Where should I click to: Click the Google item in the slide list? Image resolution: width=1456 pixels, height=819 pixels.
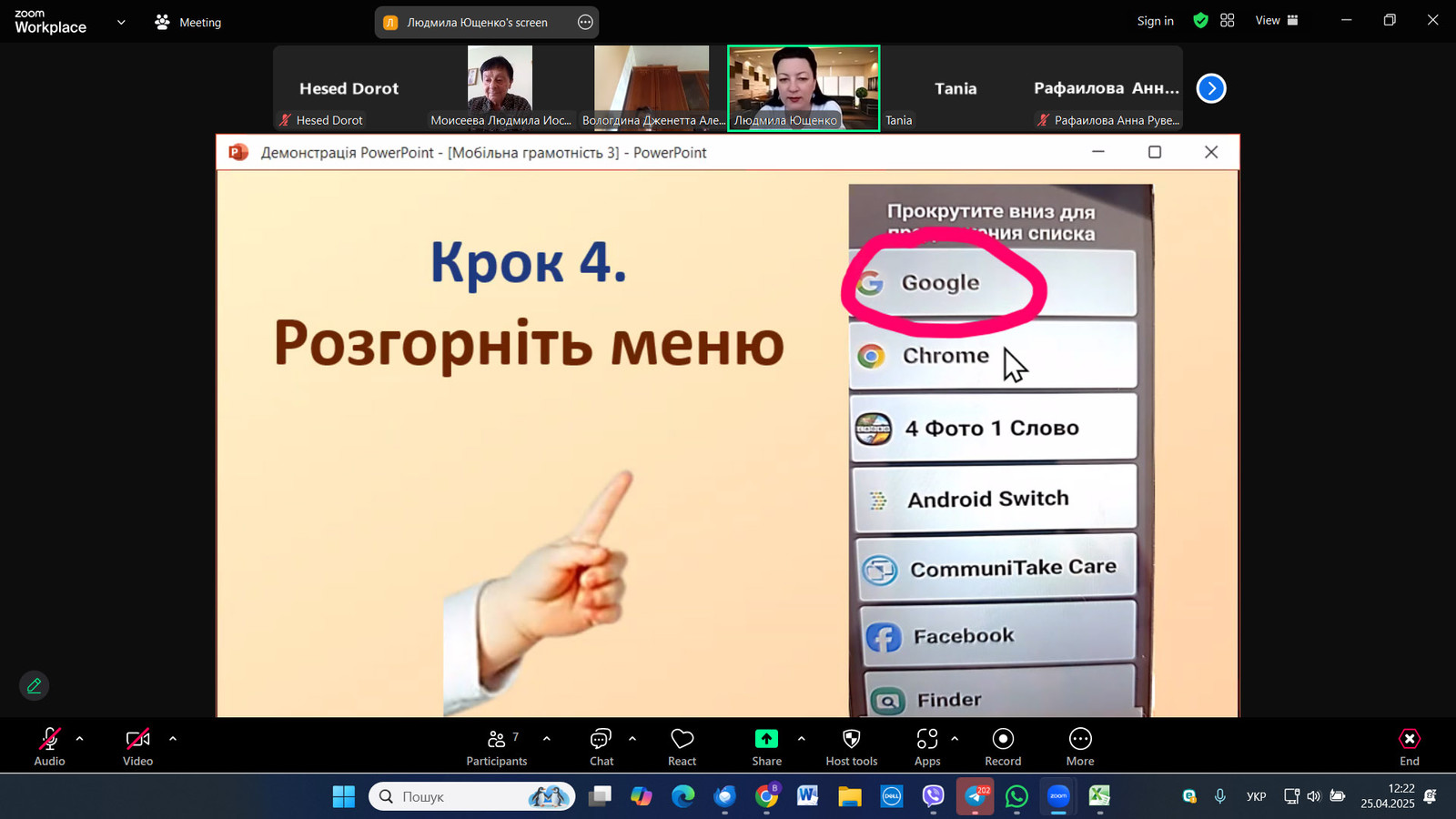pos(993,283)
